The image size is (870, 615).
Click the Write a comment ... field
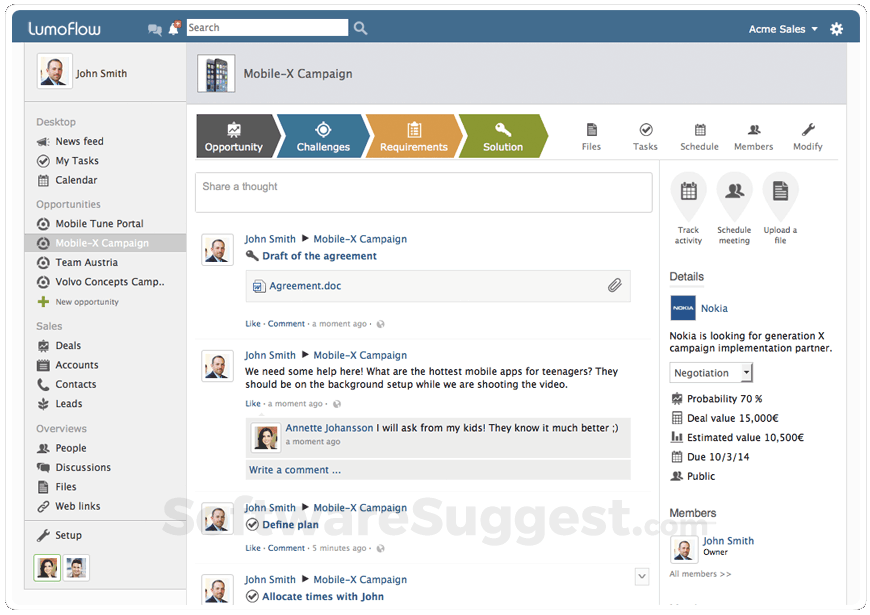(438, 470)
